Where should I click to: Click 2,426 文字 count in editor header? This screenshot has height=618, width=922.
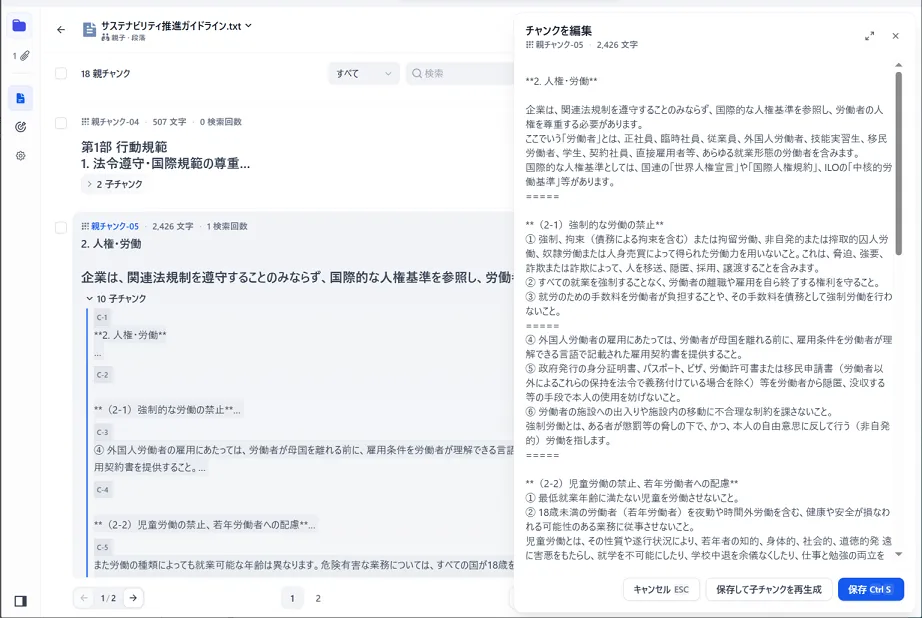617,45
